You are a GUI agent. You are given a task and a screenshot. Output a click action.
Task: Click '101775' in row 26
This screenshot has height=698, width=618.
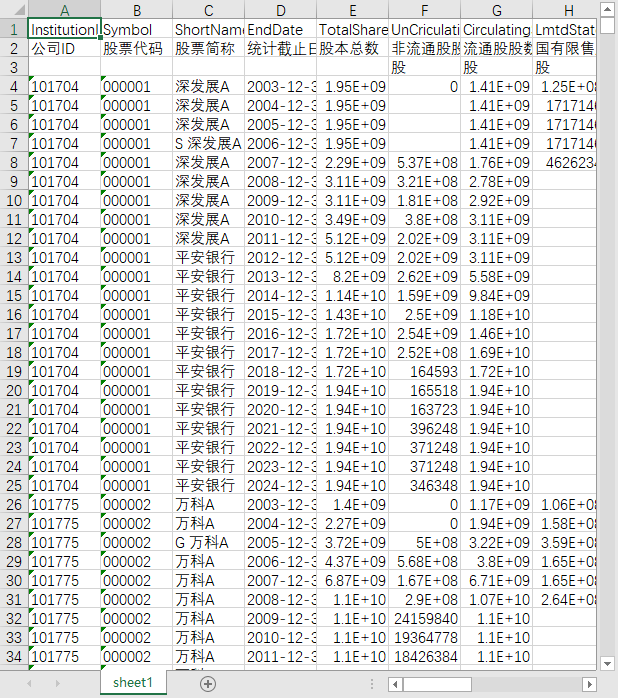pos(65,504)
